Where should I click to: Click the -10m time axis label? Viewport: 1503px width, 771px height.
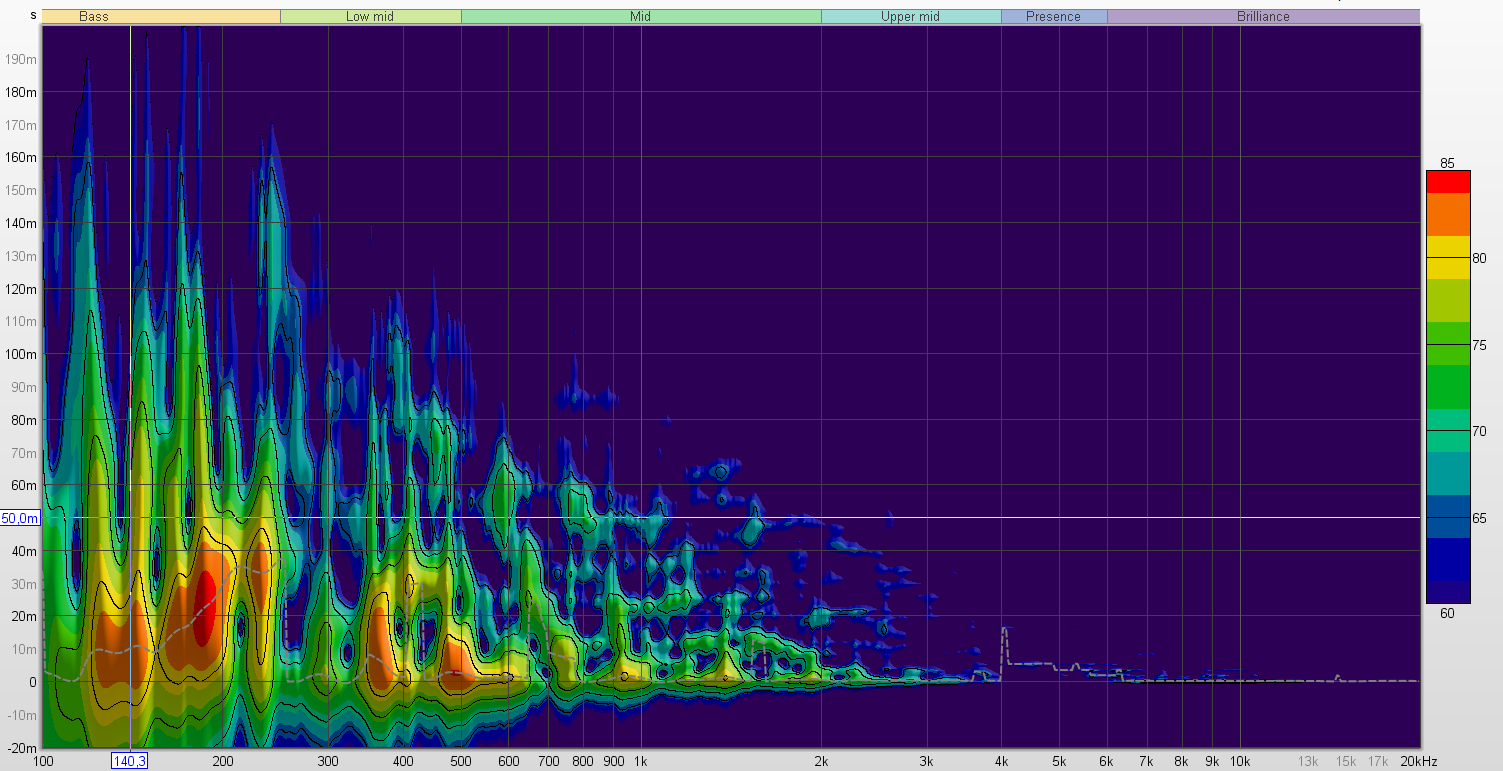(22, 715)
